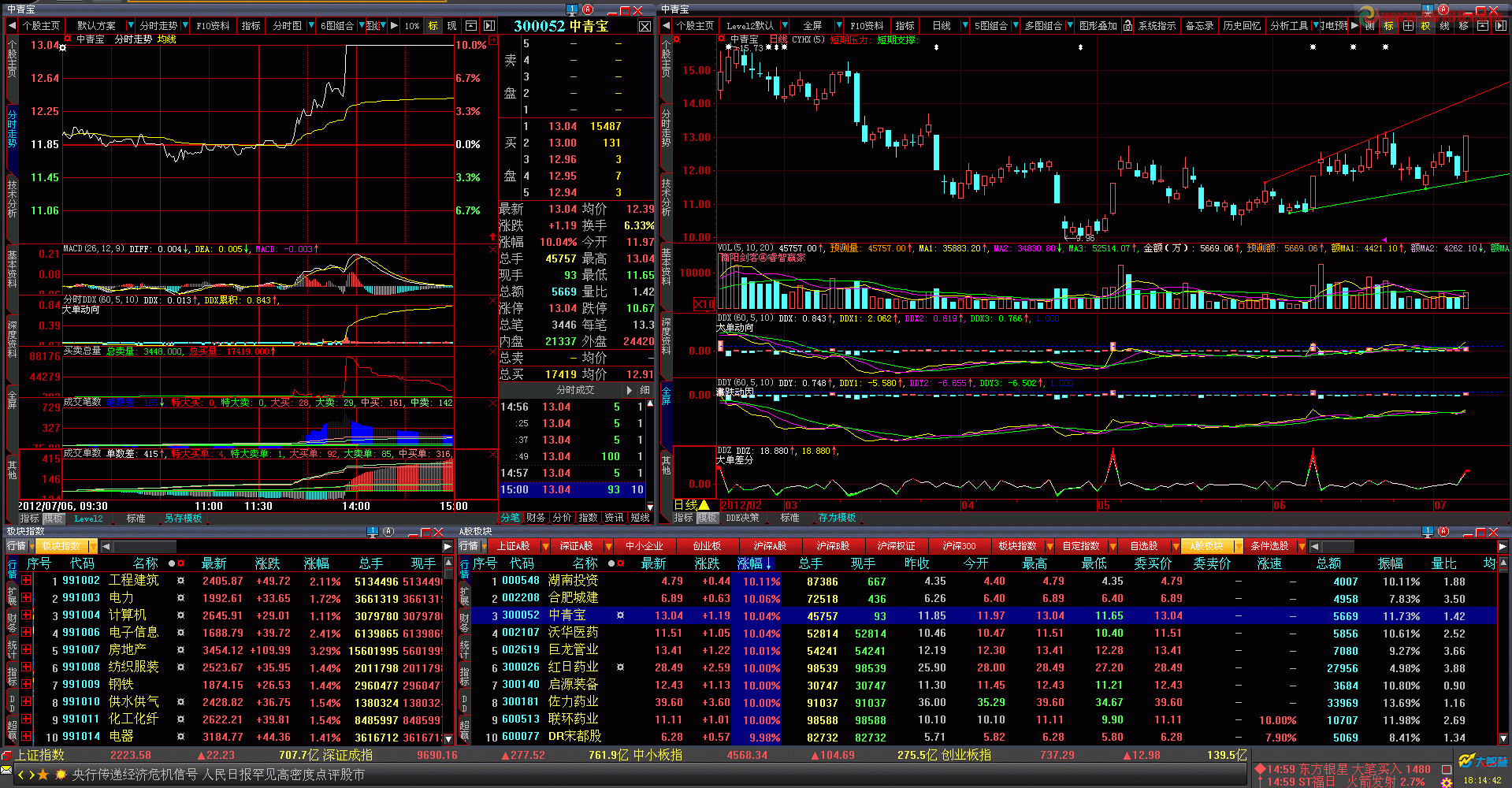Click the 图形叠加 button in right toolbar
The width and height of the screenshot is (1512, 788).
click(1098, 26)
